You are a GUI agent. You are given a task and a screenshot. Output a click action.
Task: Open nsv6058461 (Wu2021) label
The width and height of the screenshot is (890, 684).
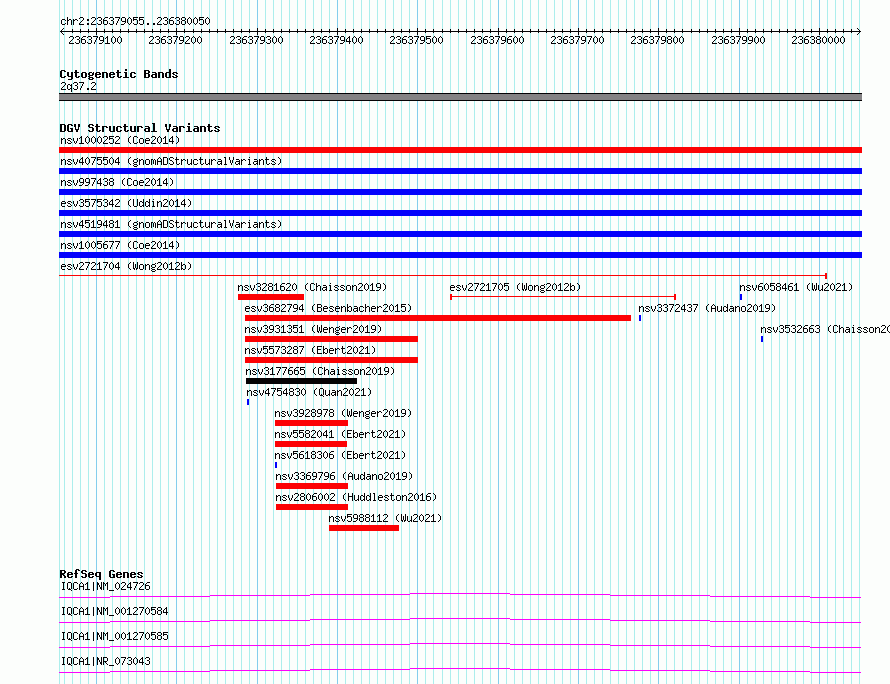(x=796, y=287)
